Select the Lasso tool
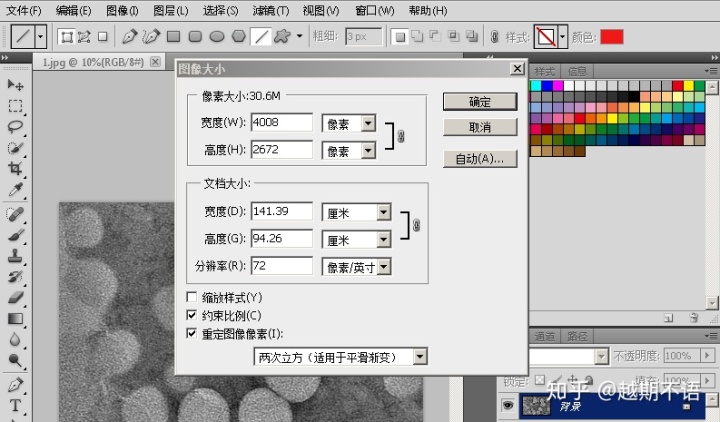Image resolution: width=720 pixels, height=422 pixels. [x=15, y=127]
